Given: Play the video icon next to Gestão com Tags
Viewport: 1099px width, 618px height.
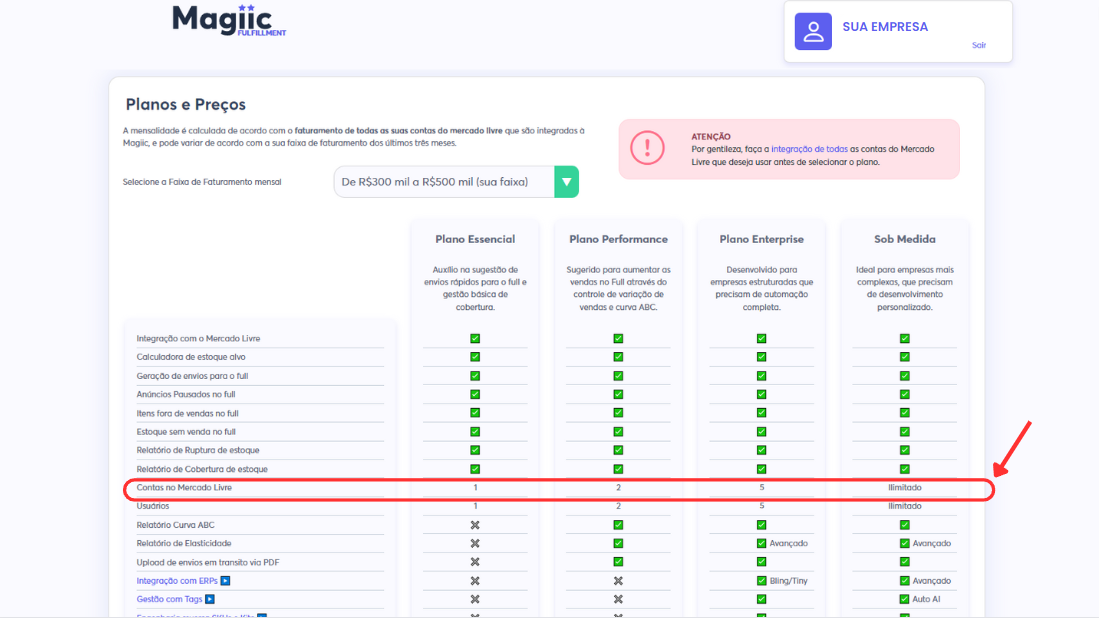Looking at the screenshot, I should click(x=210, y=599).
